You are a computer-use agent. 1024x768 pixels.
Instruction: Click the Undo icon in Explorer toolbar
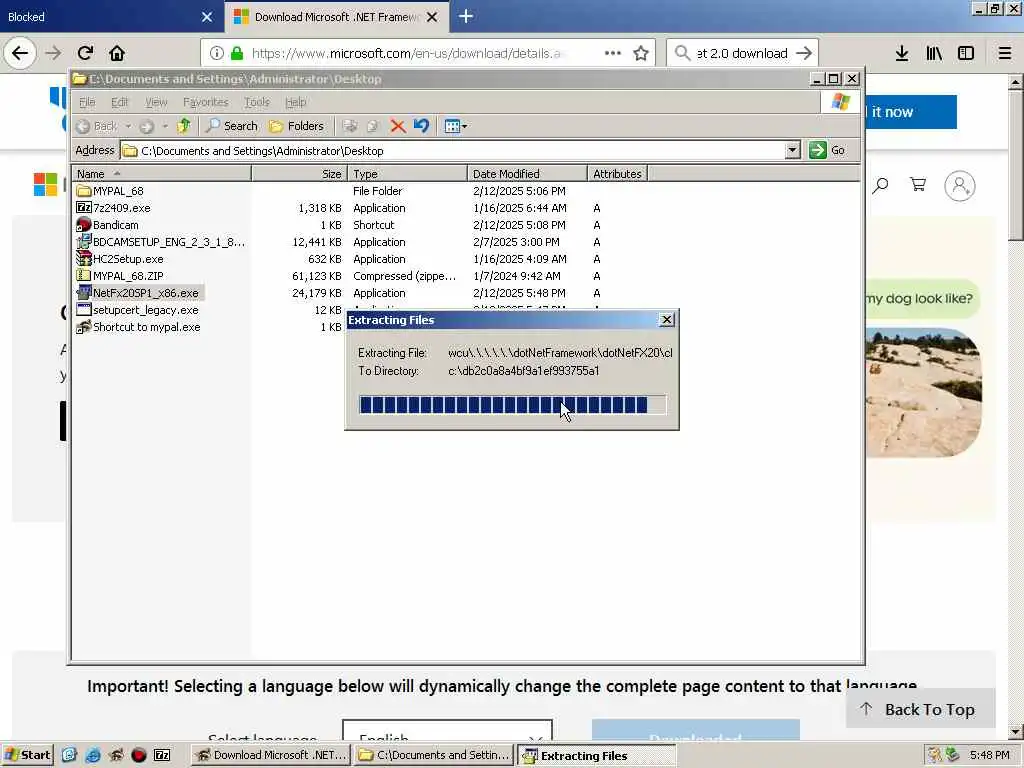point(421,126)
